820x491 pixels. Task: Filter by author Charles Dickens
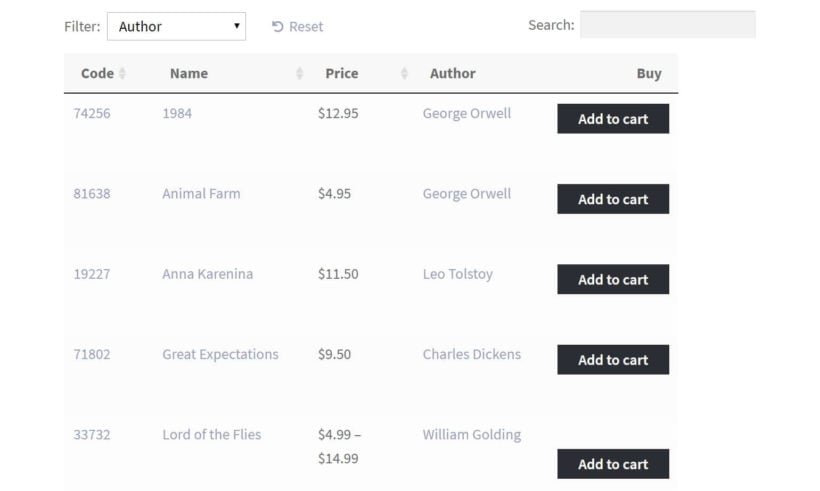(472, 355)
